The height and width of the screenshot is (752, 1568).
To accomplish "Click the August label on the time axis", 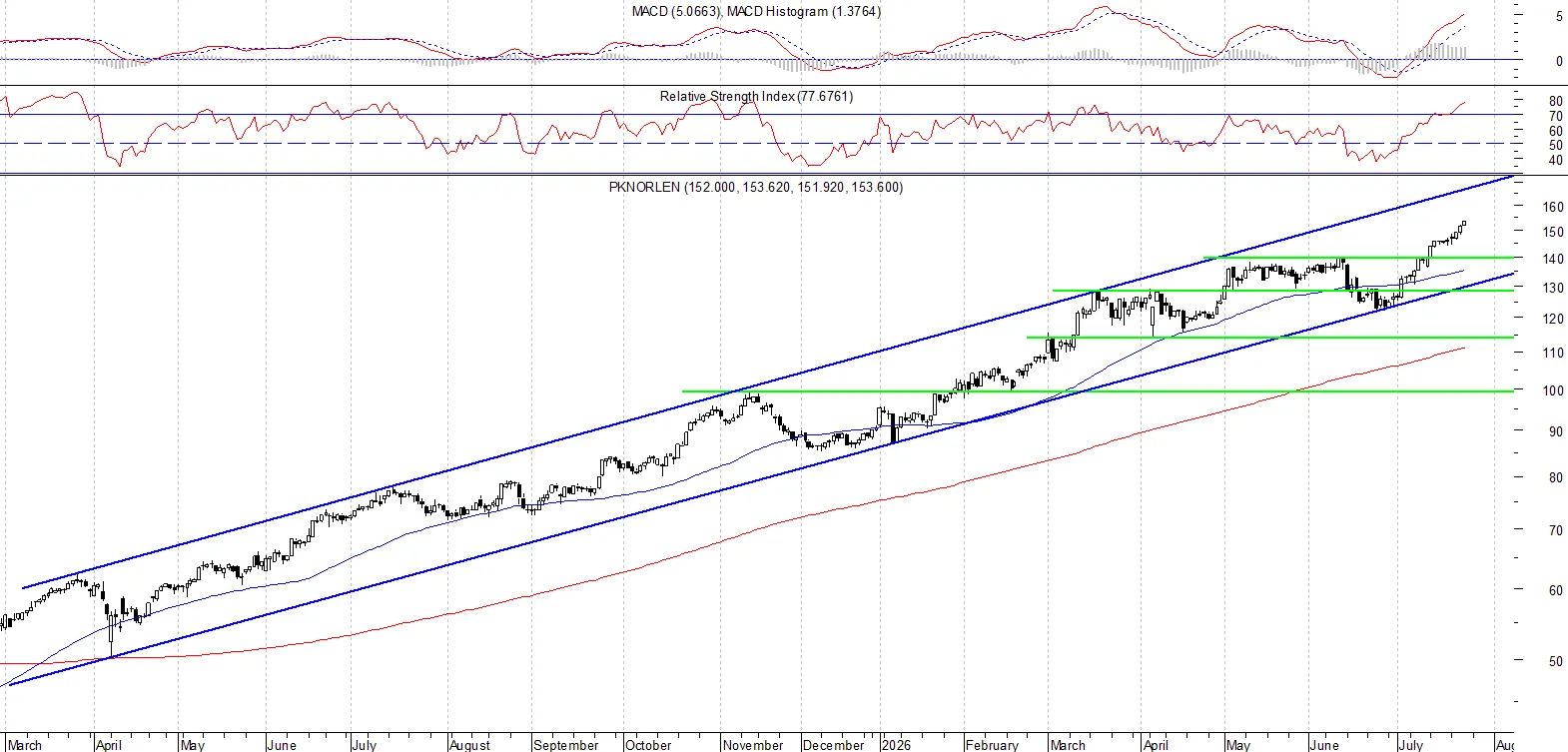I will tap(469, 745).
